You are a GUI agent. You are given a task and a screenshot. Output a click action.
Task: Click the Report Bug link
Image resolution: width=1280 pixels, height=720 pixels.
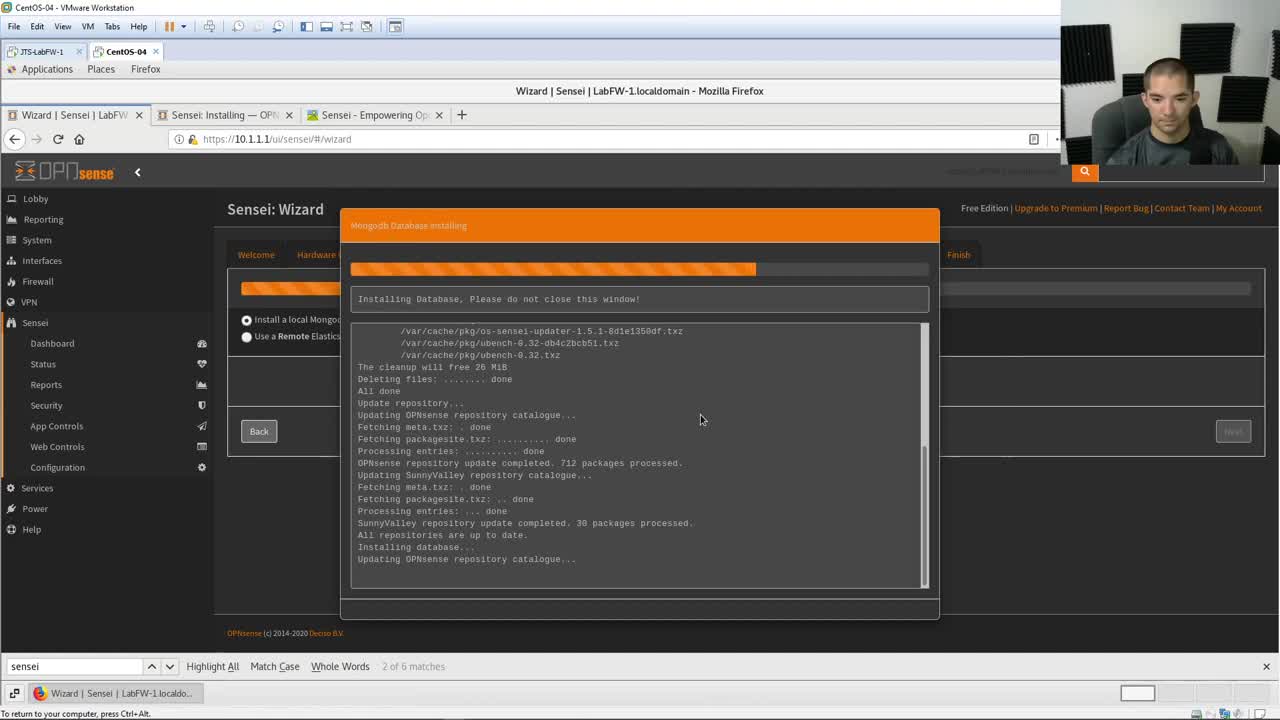click(1126, 208)
